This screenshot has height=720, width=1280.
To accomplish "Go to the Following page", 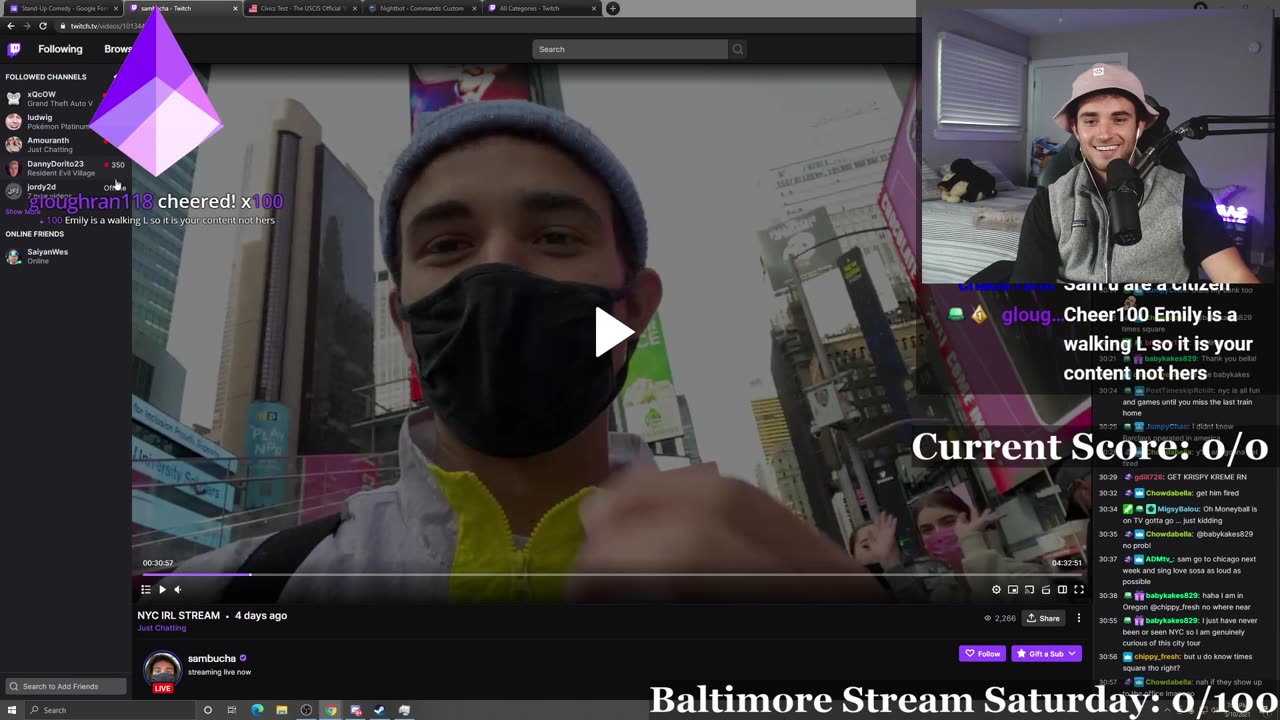I will [60, 49].
